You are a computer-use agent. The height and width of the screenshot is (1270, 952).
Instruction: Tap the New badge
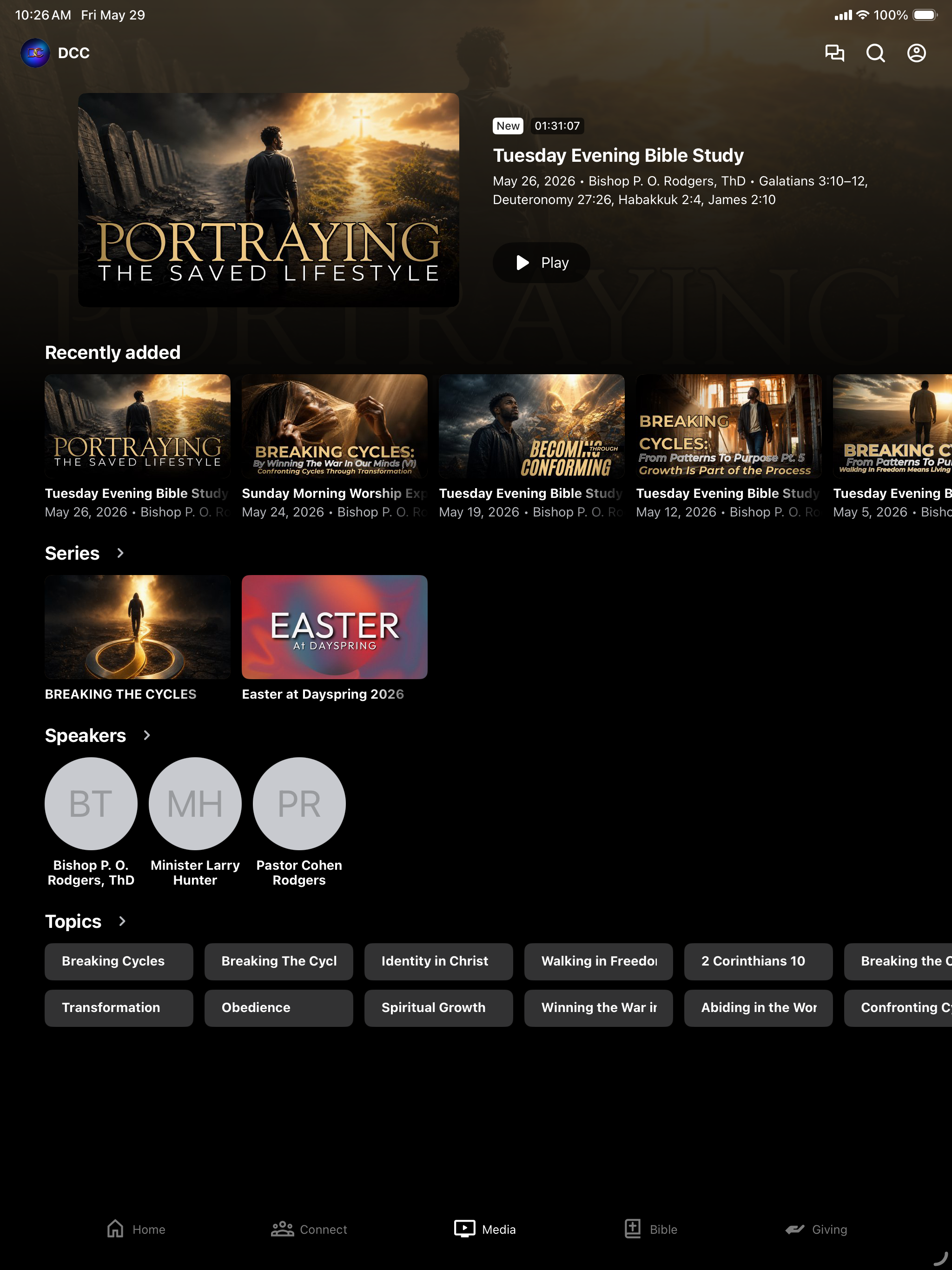pyautogui.click(x=508, y=126)
